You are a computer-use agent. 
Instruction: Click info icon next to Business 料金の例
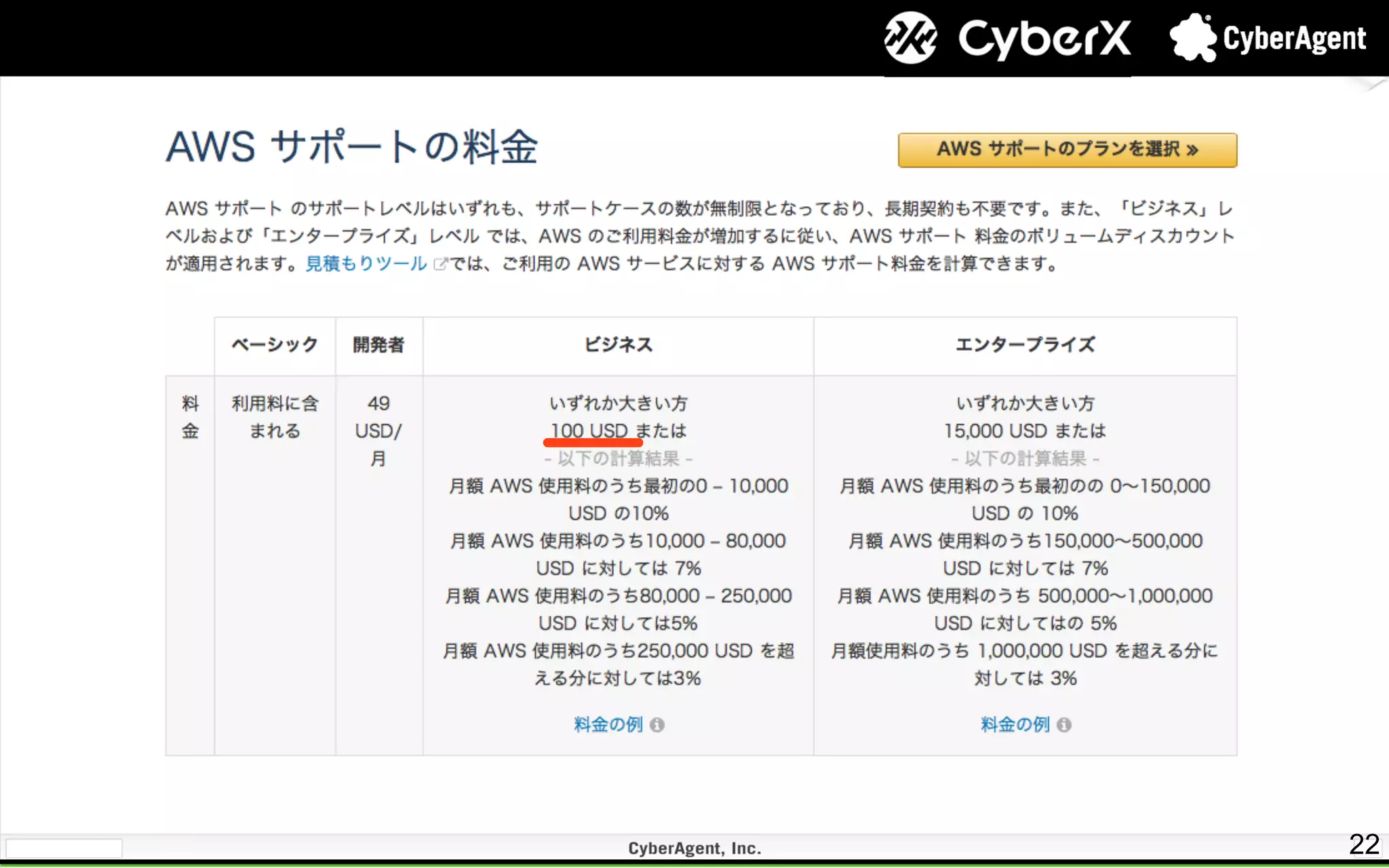tap(657, 725)
